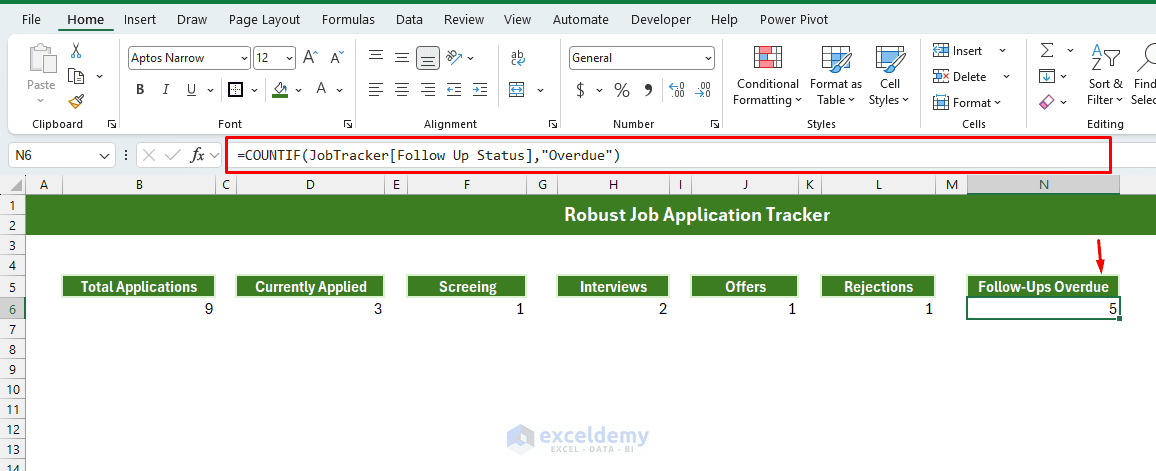Click Insert cells button

click(x=958, y=51)
